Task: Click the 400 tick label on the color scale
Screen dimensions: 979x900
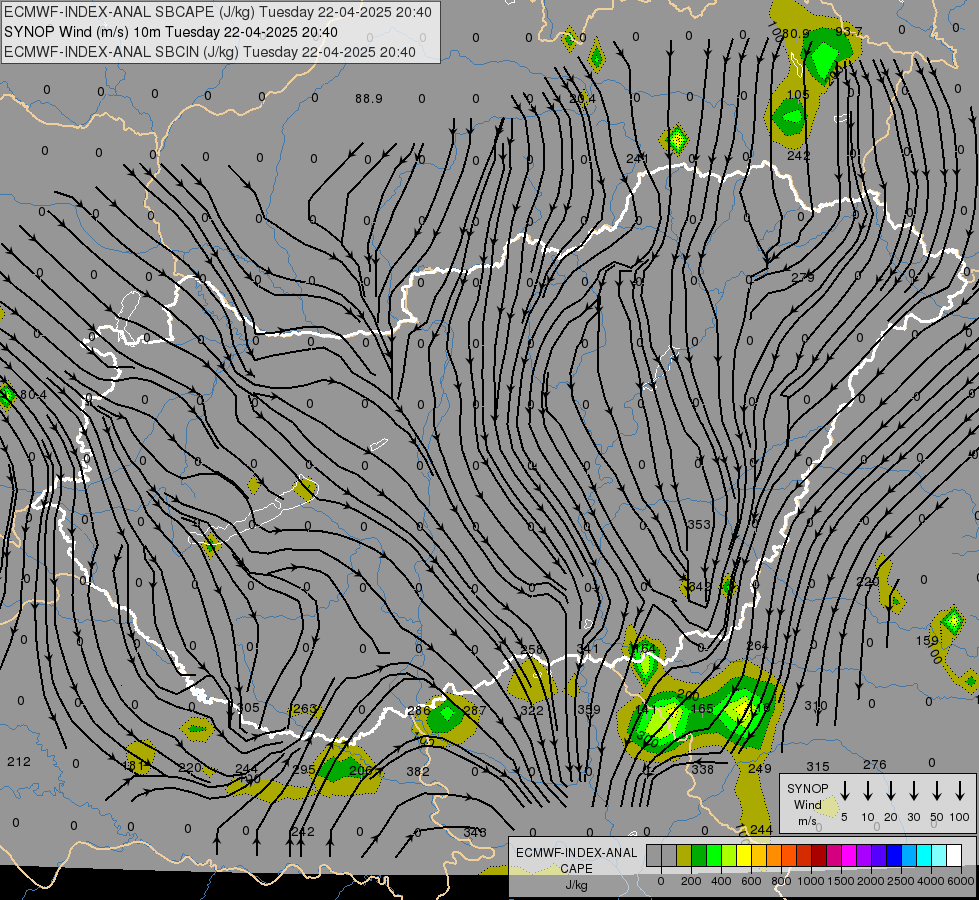Action: (721, 881)
